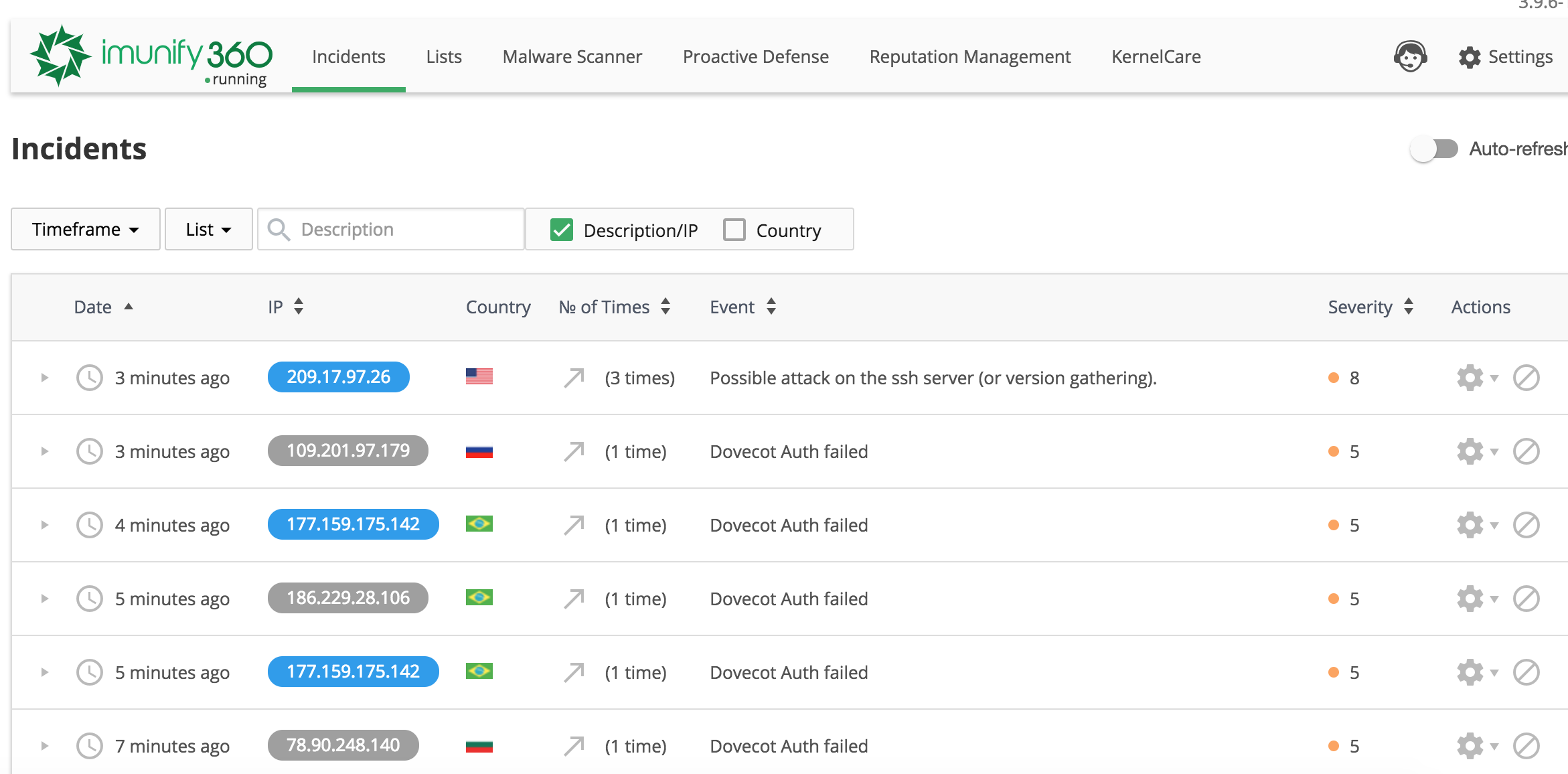Click block icon for 186.229.28.106 row
The width and height of the screenshot is (1568, 774).
[x=1526, y=599]
